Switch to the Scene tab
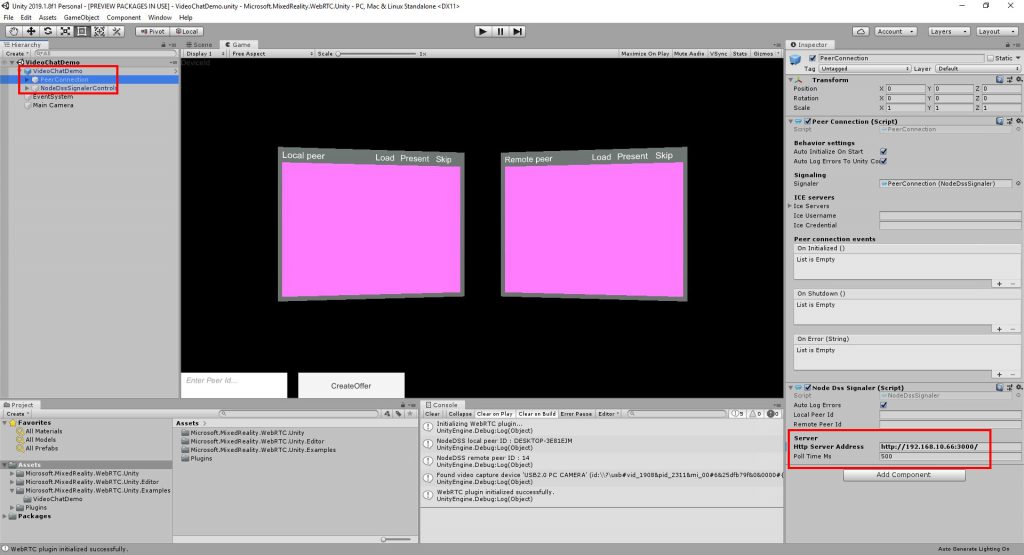Image resolution: width=1024 pixels, height=555 pixels. [199, 44]
